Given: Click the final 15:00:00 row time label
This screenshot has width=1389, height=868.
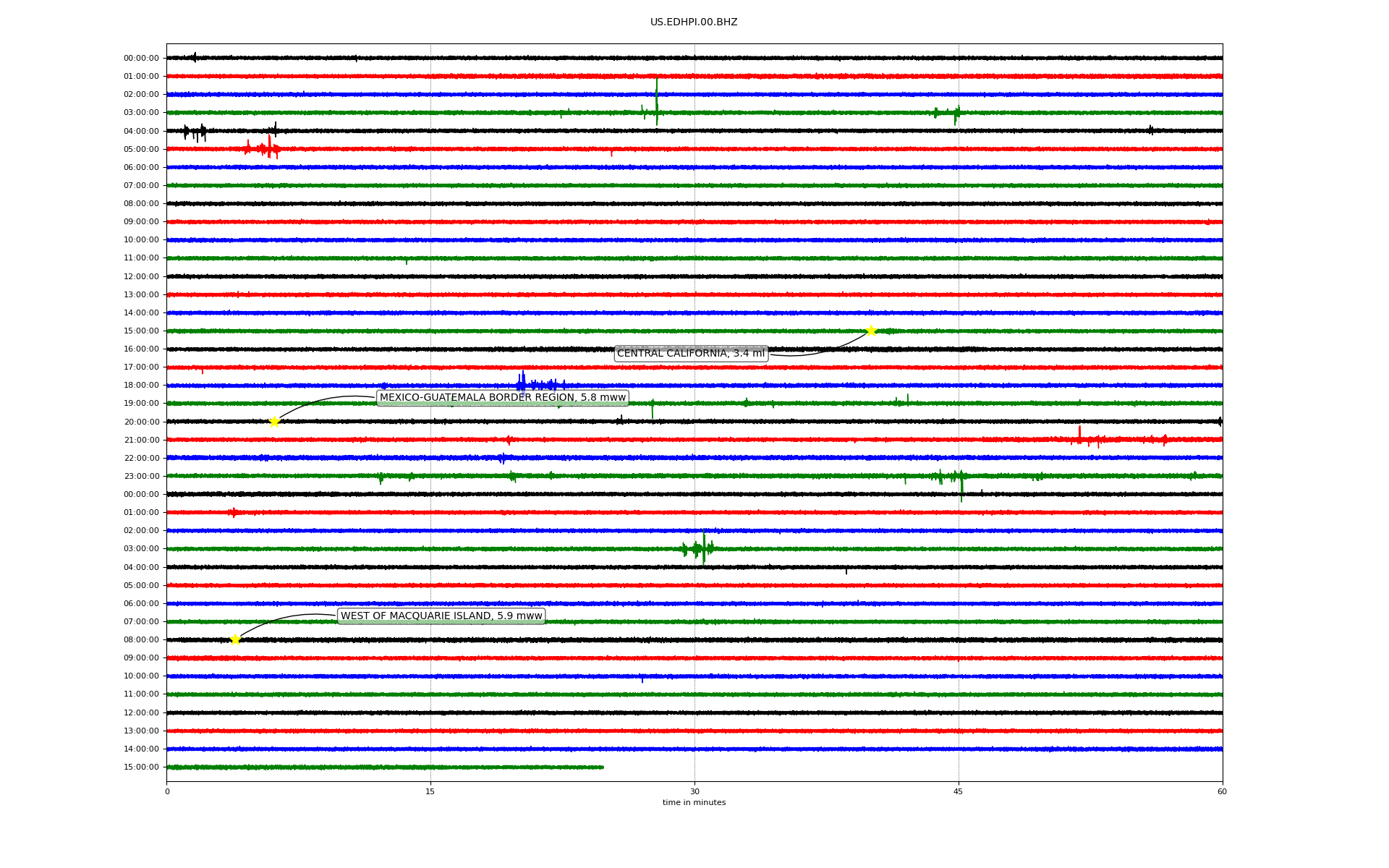Looking at the screenshot, I should [x=141, y=767].
